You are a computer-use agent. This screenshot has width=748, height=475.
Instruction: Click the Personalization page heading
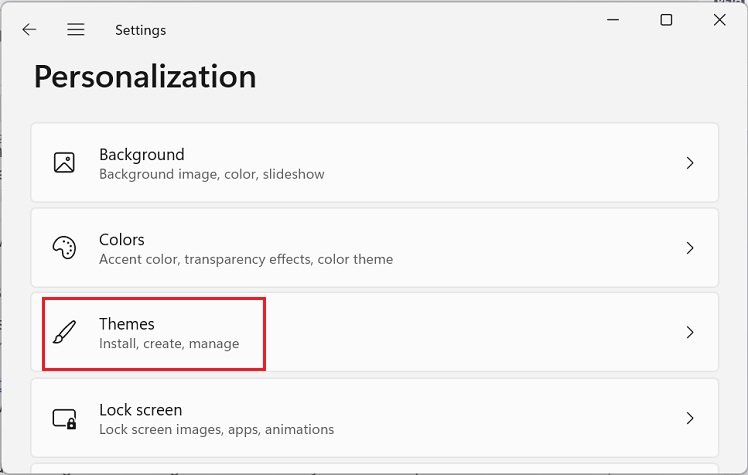pos(145,77)
